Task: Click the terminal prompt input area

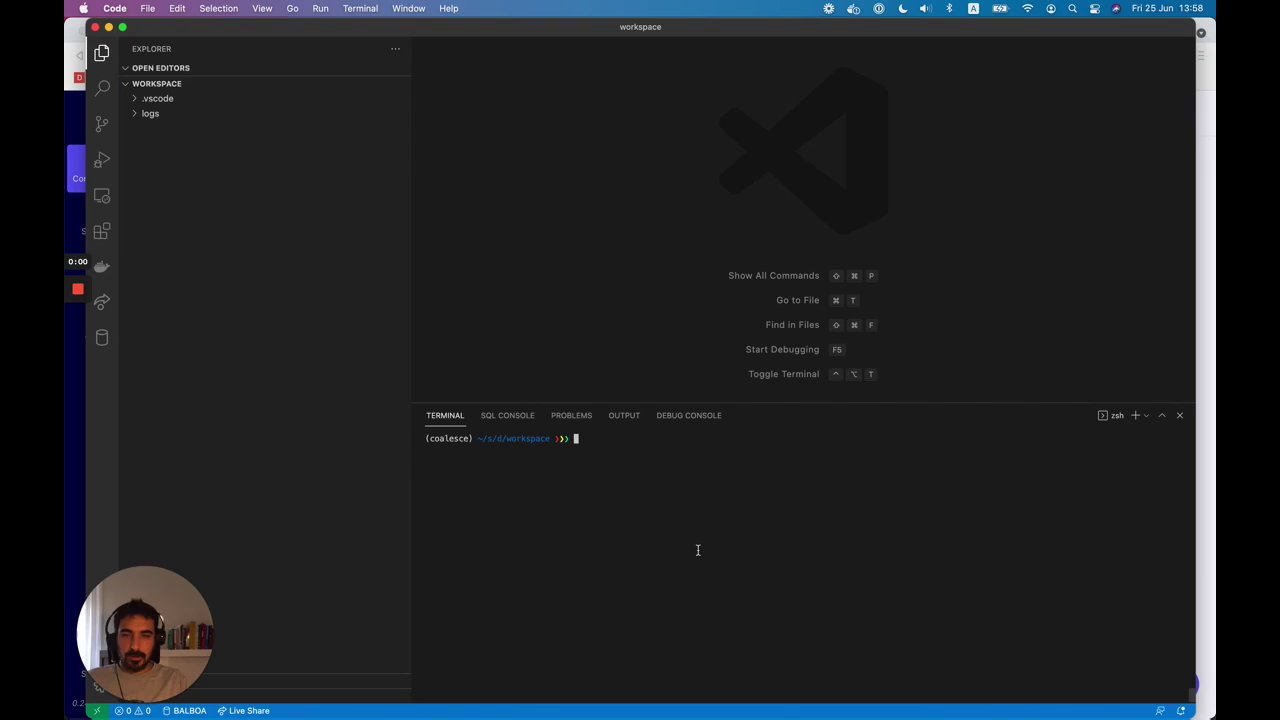Action: (576, 439)
